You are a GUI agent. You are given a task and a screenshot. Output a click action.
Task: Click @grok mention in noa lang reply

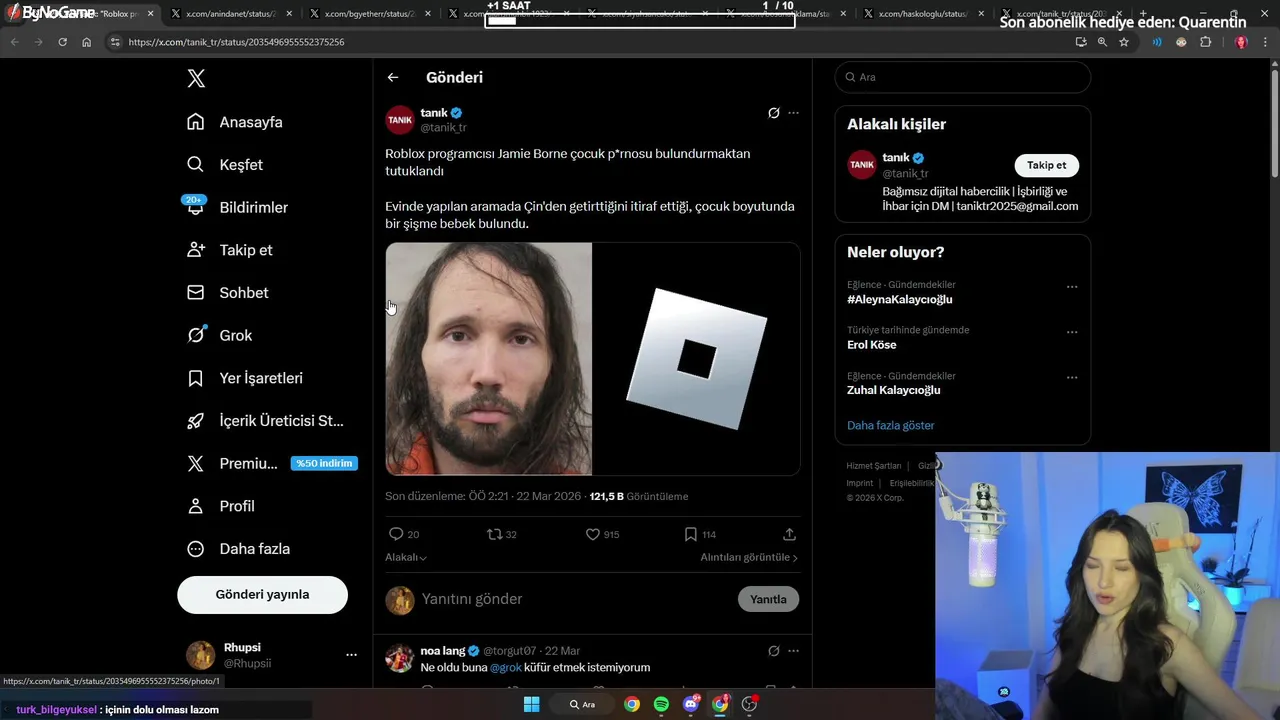pos(505,667)
